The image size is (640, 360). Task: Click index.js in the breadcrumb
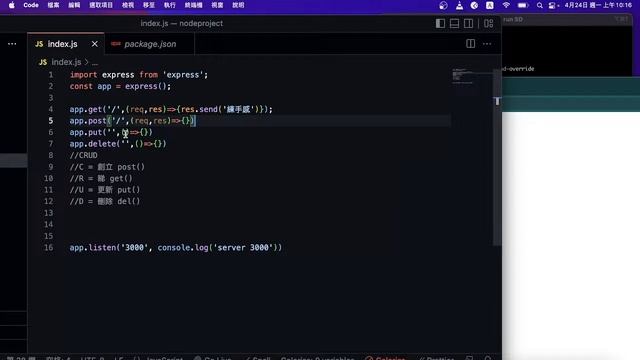coord(66,62)
